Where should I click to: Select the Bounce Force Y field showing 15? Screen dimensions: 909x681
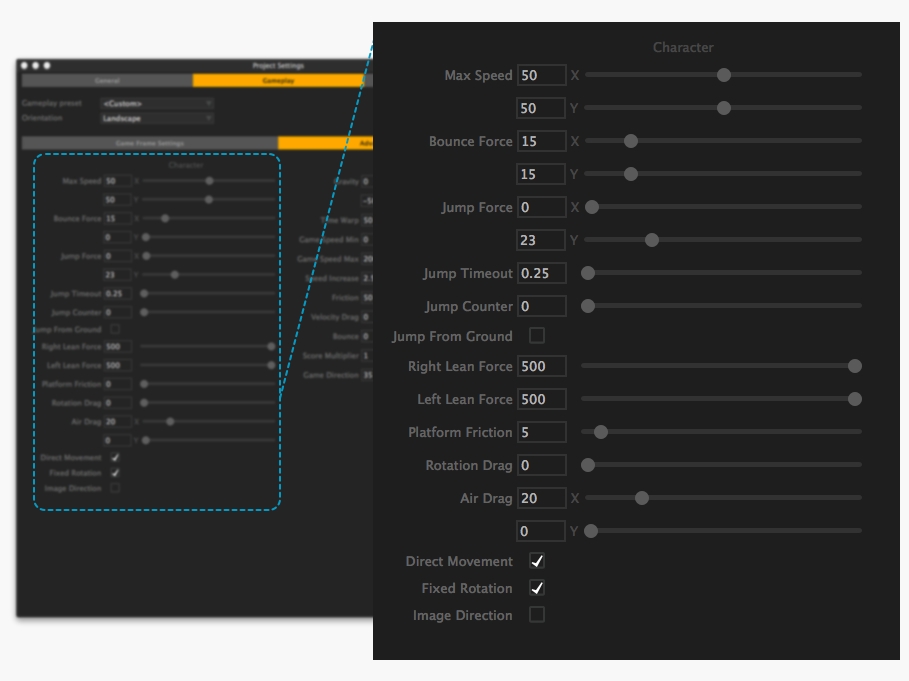point(541,174)
